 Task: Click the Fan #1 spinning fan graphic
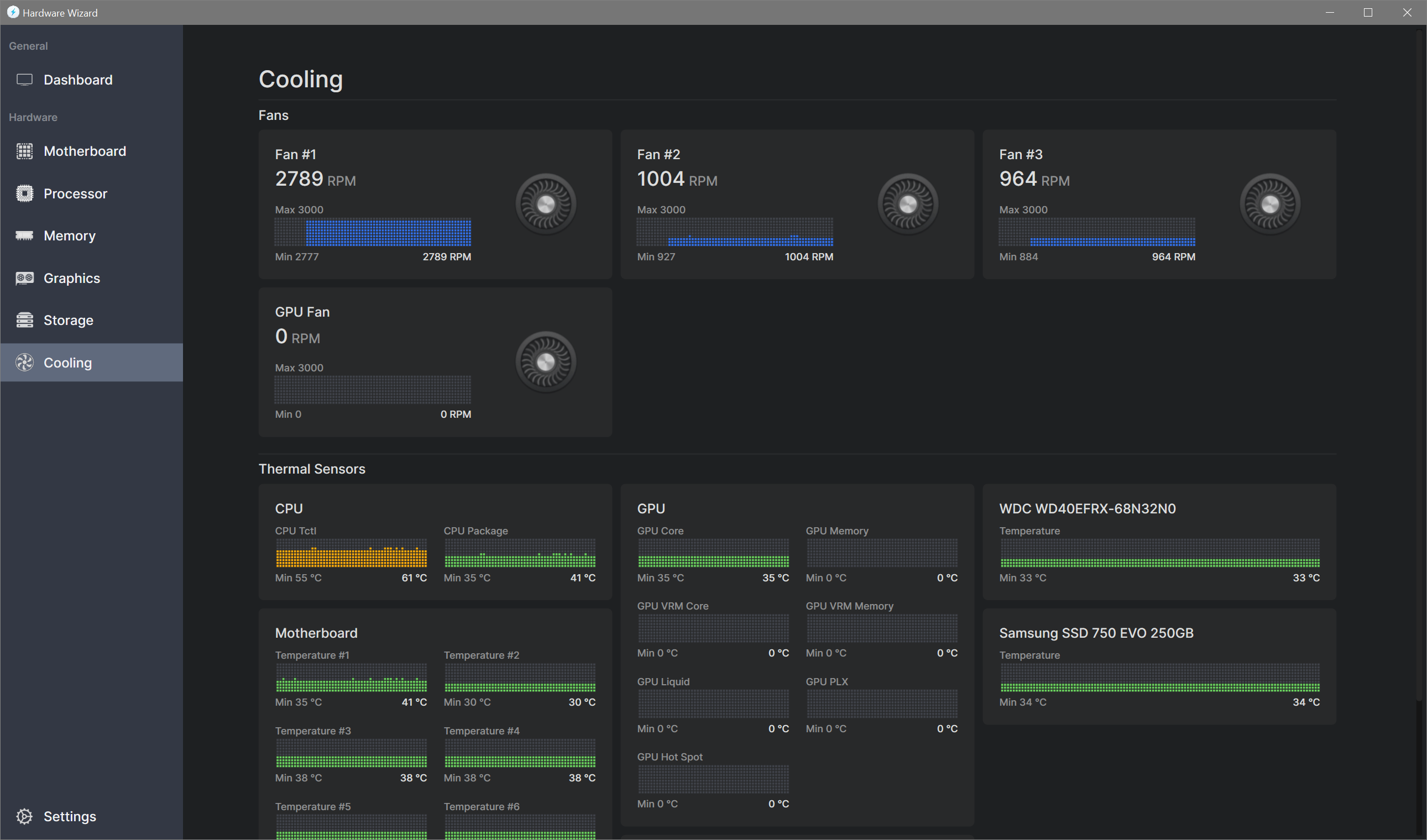tap(545, 204)
